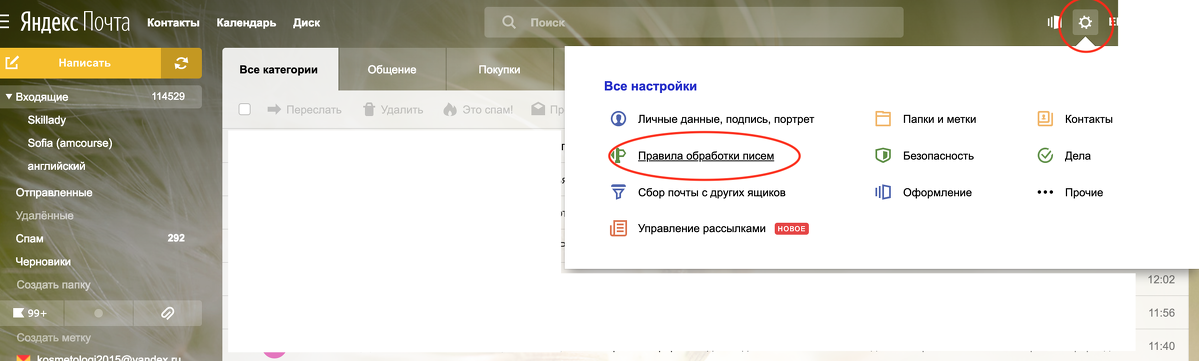The width and height of the screenshot is (1199, 361).
Task: Open the Оформление theme icon
Action: (x=883, y=192)
